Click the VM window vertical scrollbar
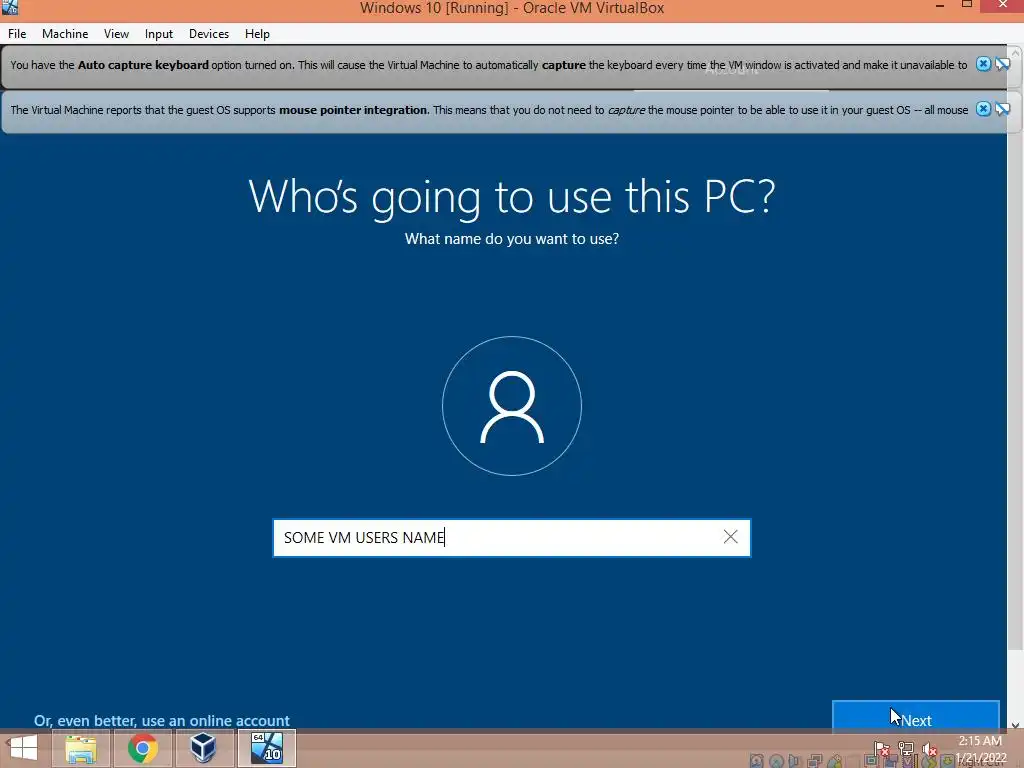 click(1015, 356)
